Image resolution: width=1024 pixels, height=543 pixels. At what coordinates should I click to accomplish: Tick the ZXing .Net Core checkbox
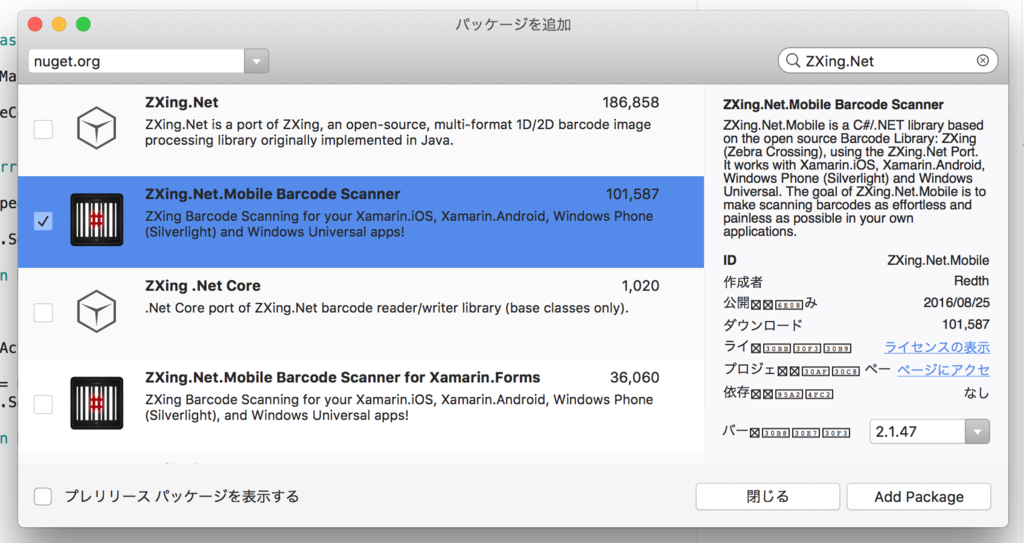coord(43,312)
